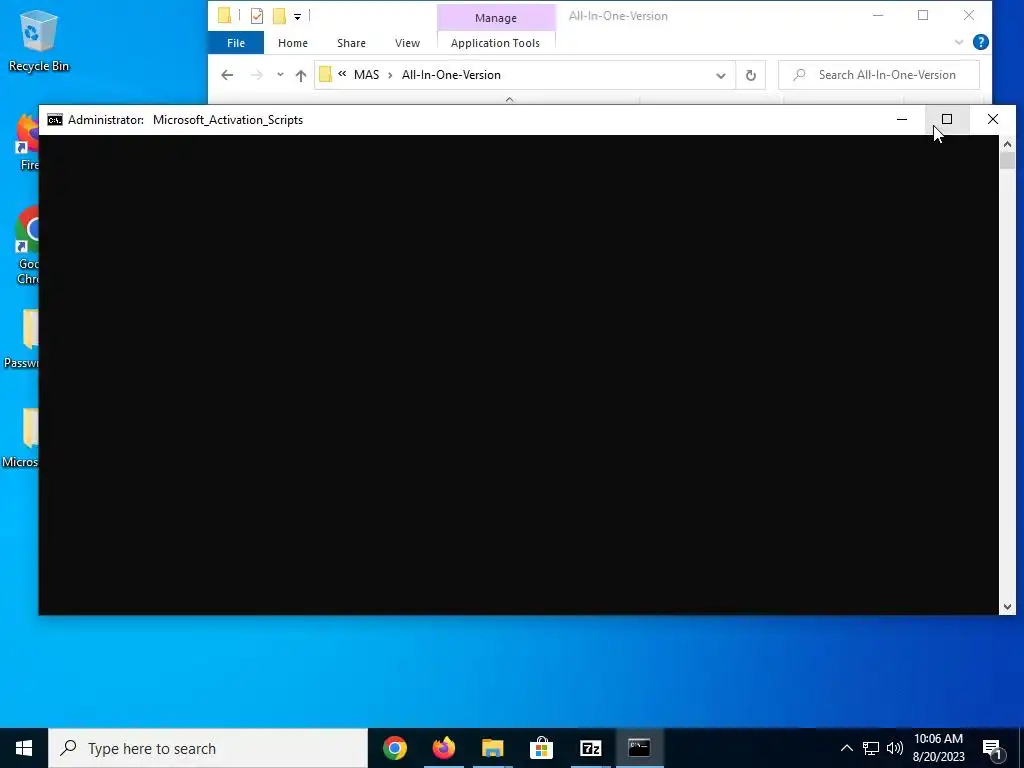Click the MAS breadcrumb in address bar

coord(366,75)
